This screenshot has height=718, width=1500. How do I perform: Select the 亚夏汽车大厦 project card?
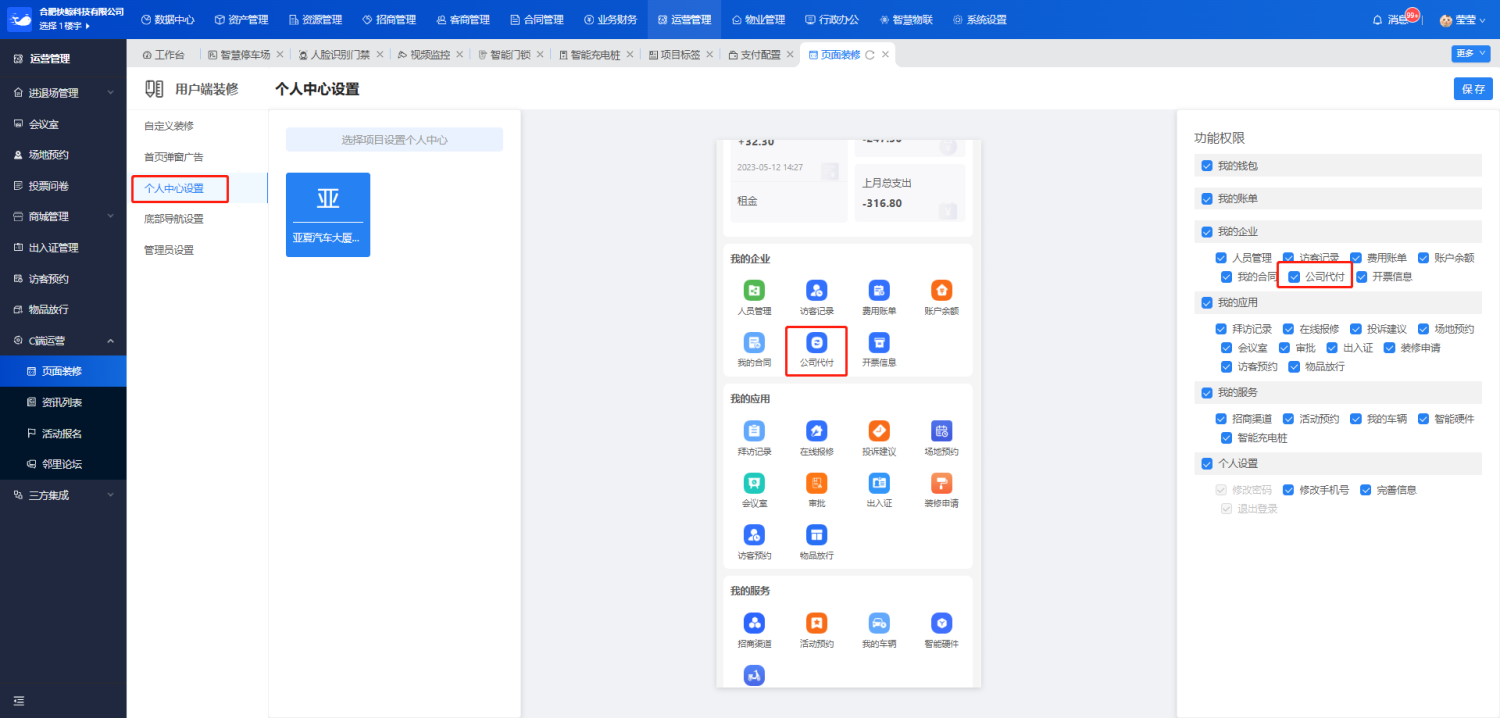point(328,215)
